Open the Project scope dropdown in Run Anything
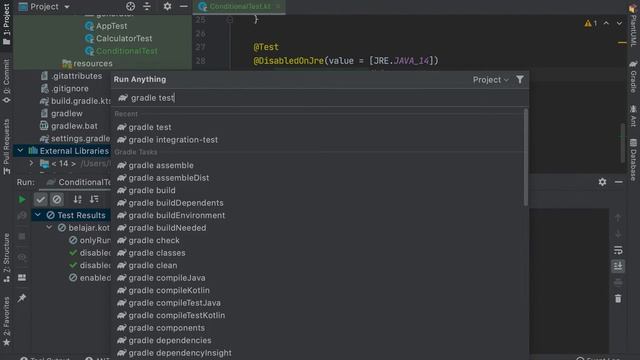Screen dimensions: 640x360 491,80
